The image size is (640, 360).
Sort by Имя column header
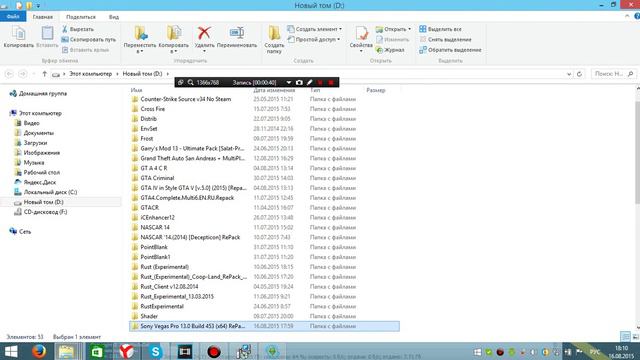tap(136, 90)
